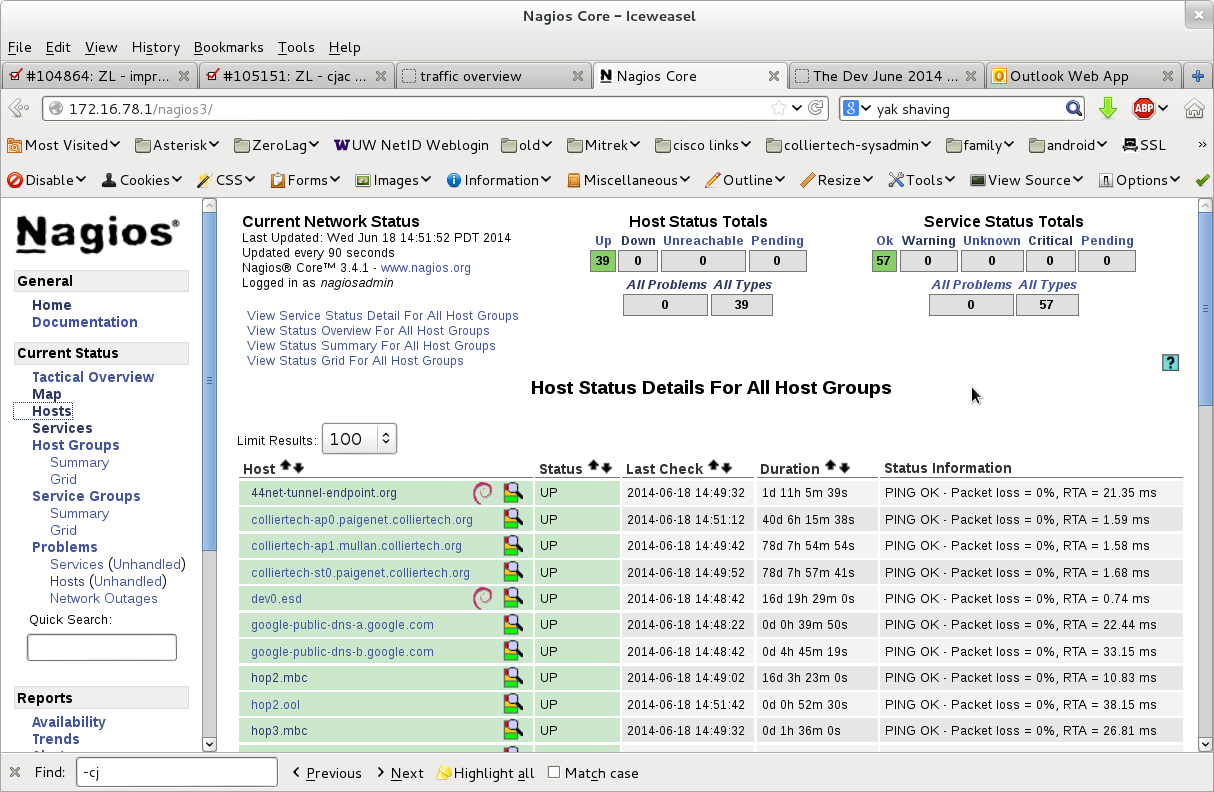Click the green downloads arrow in toolbar
The width and height of the screenshot is (1214, 792).
(x=1107, y=109)
